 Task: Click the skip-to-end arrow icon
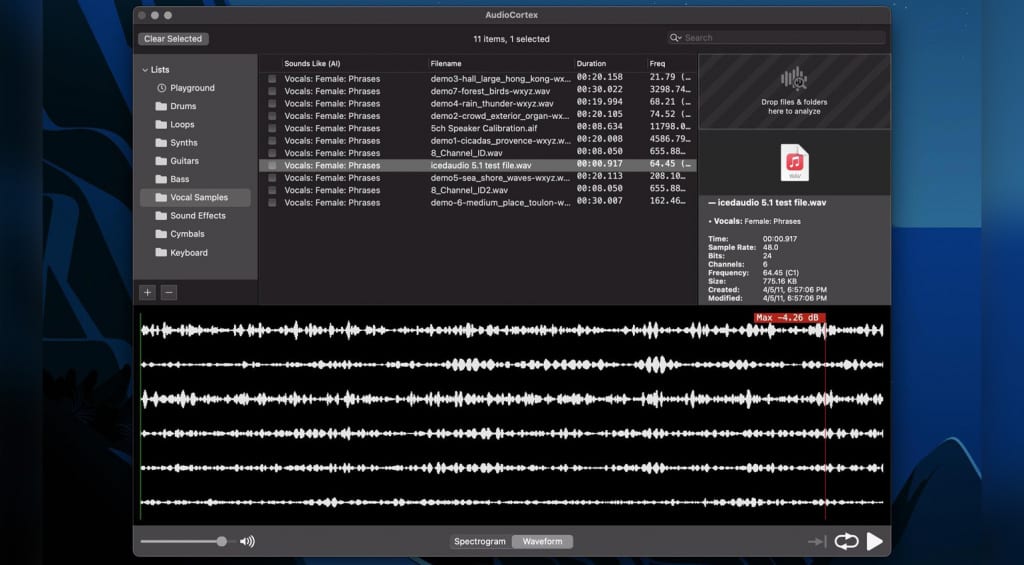click(817, 541)
